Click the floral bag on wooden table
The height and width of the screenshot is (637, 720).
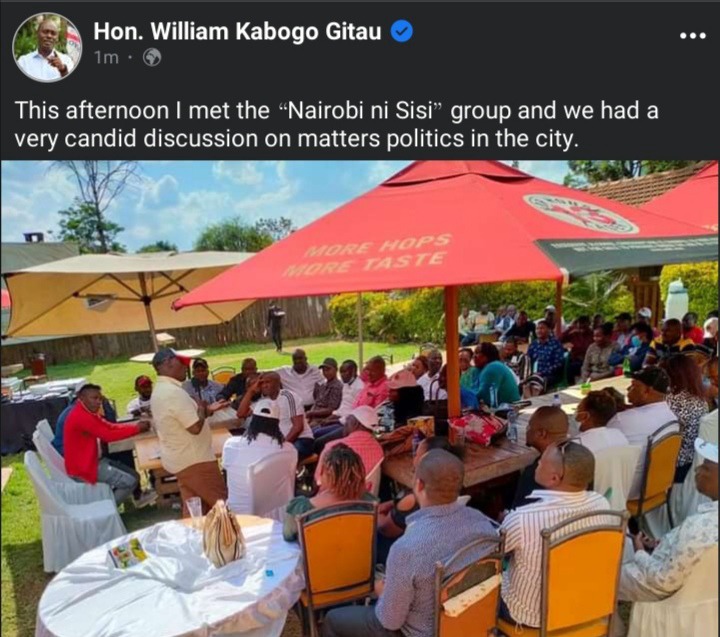pyautogui.click(x=477, y=427)
